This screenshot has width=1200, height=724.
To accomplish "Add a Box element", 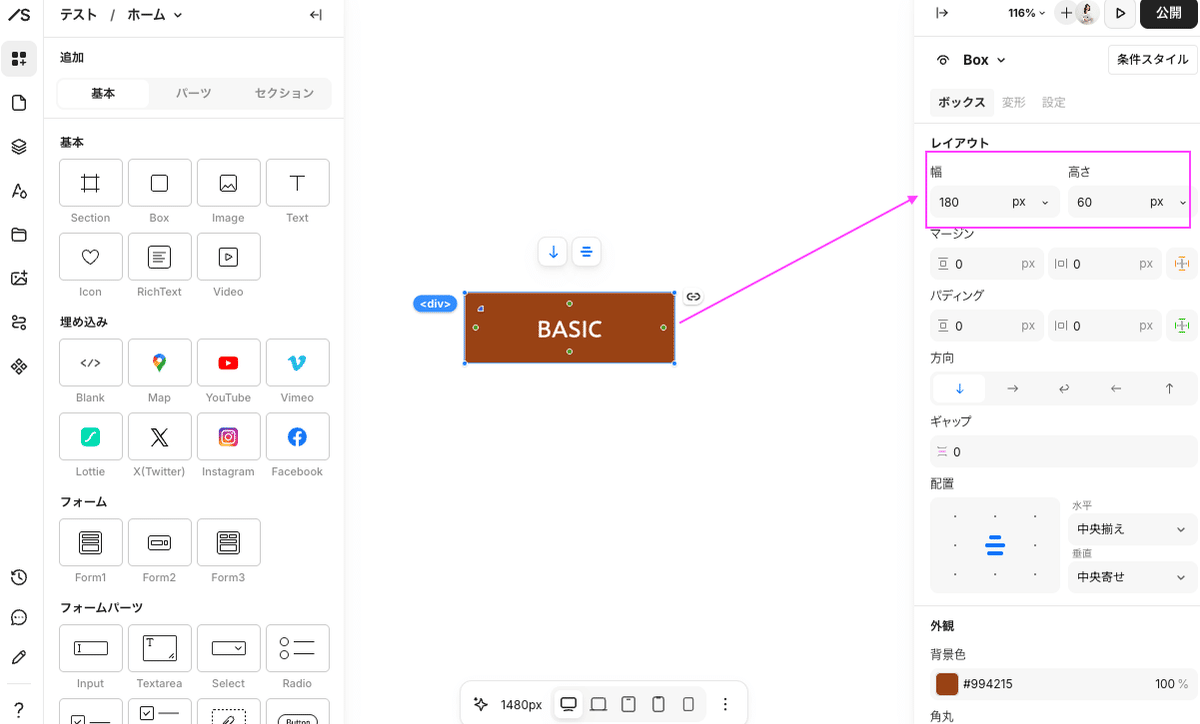I will [160, 183].
